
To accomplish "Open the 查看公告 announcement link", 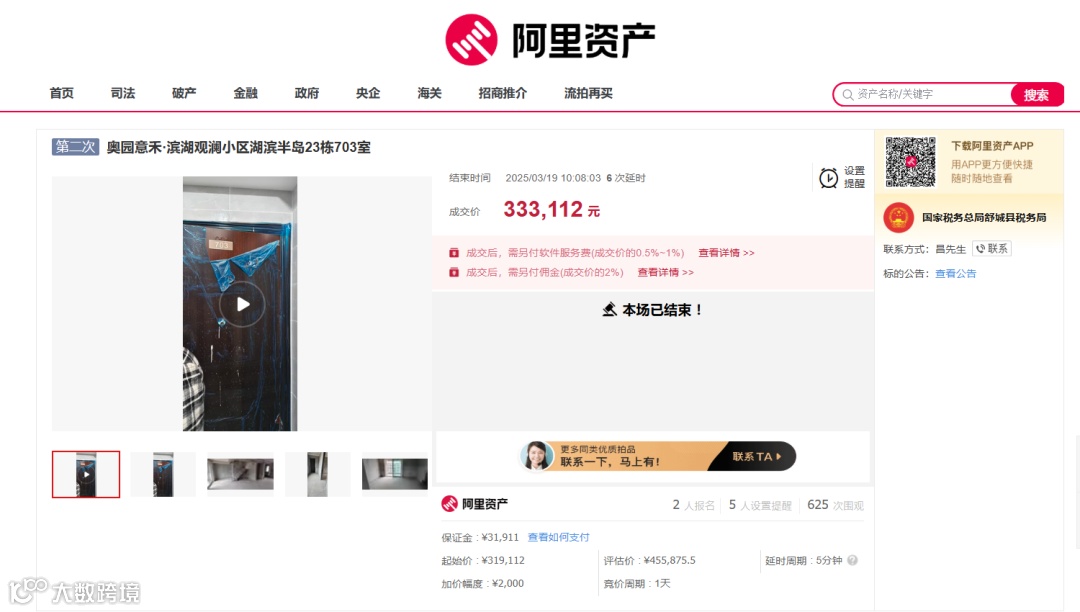I will coord(955,273).
